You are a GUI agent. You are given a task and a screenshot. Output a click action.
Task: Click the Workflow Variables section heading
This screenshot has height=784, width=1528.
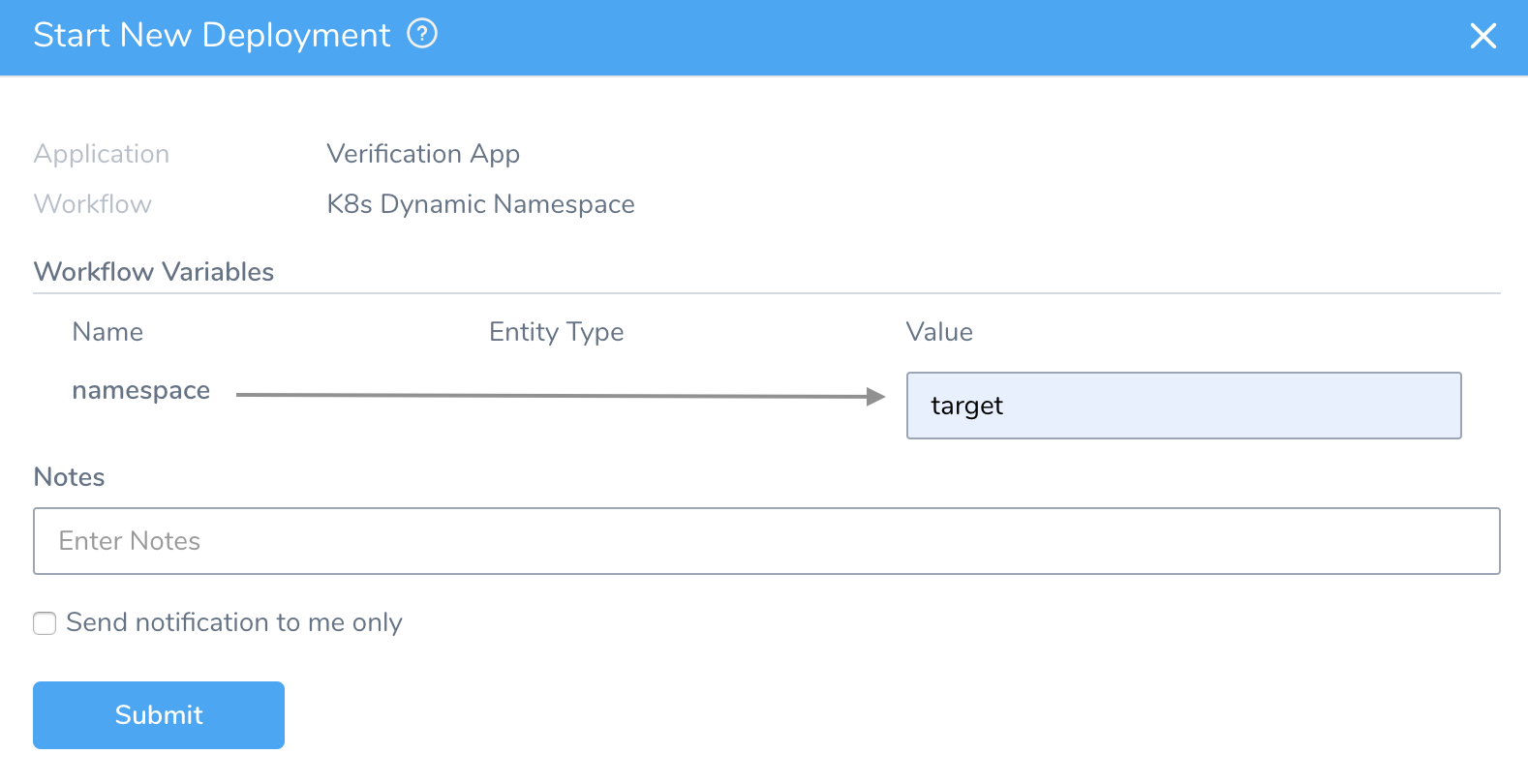pyautogui.click(x=154, y=272)
